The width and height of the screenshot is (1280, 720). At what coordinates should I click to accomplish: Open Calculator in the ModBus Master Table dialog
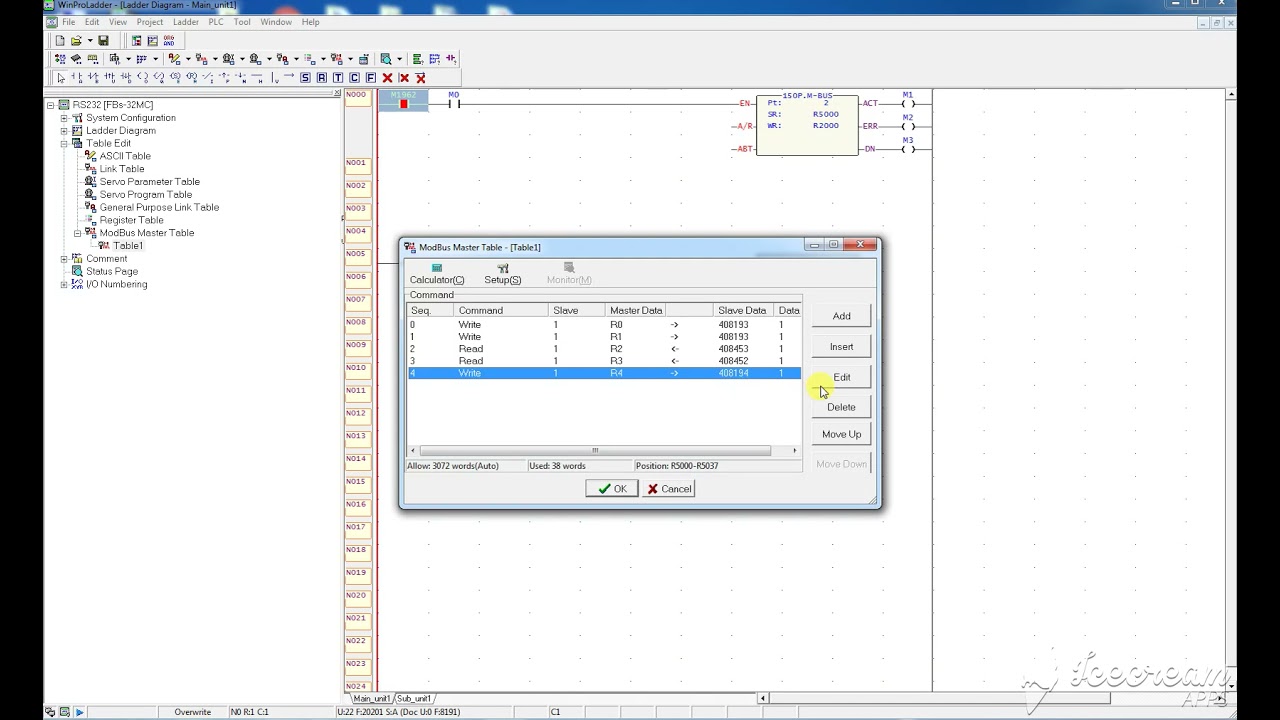[x=437, y=274]
